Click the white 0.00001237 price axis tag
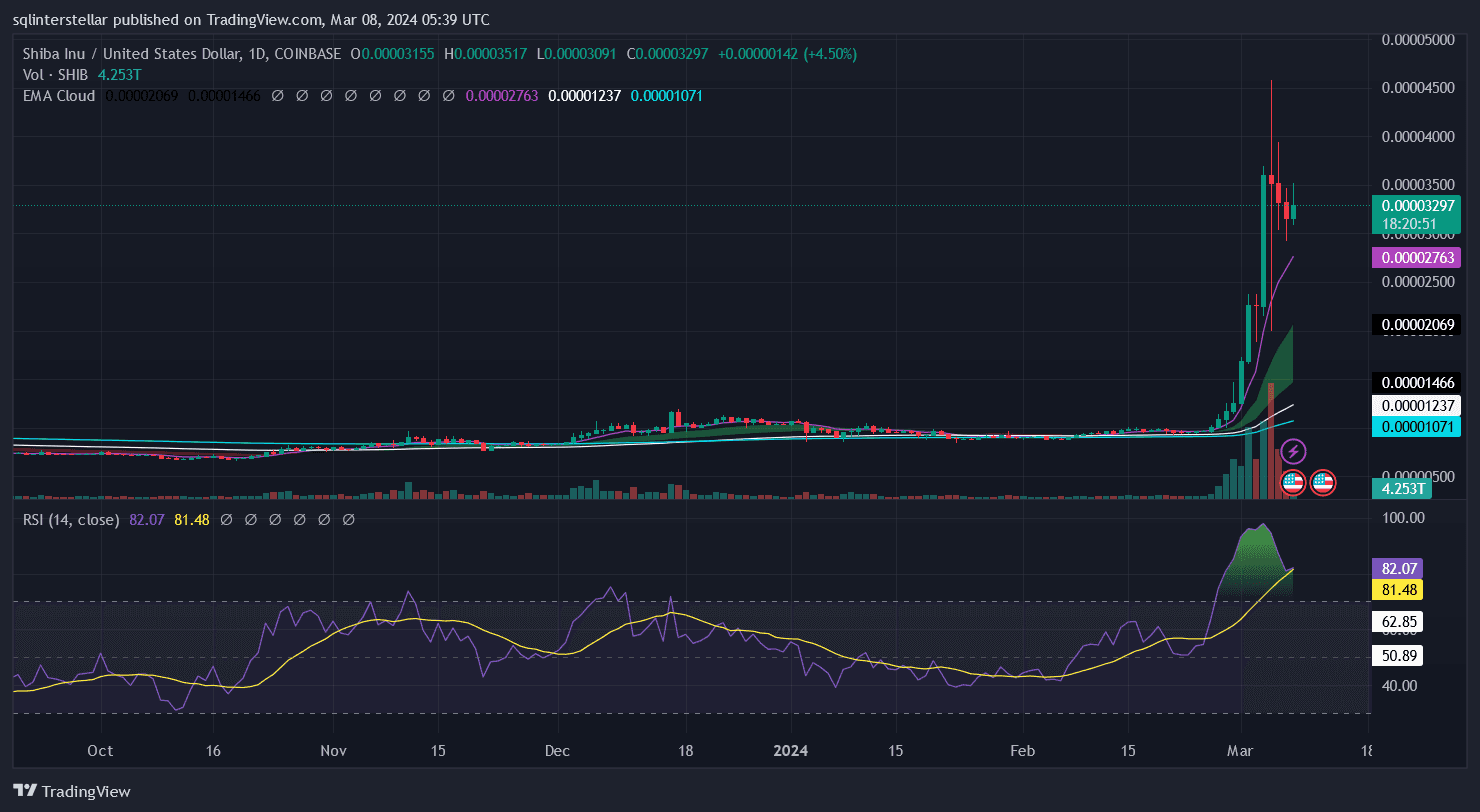Image resolution: width=1480 pixels, height=812 pixels. pos(1418,406)
